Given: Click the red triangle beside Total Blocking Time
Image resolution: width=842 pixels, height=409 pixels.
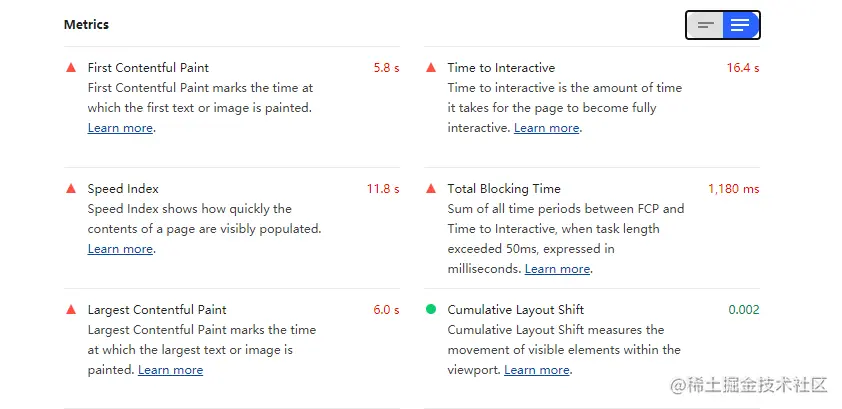Looking at the screenshot, I should (x=431, y=188).
